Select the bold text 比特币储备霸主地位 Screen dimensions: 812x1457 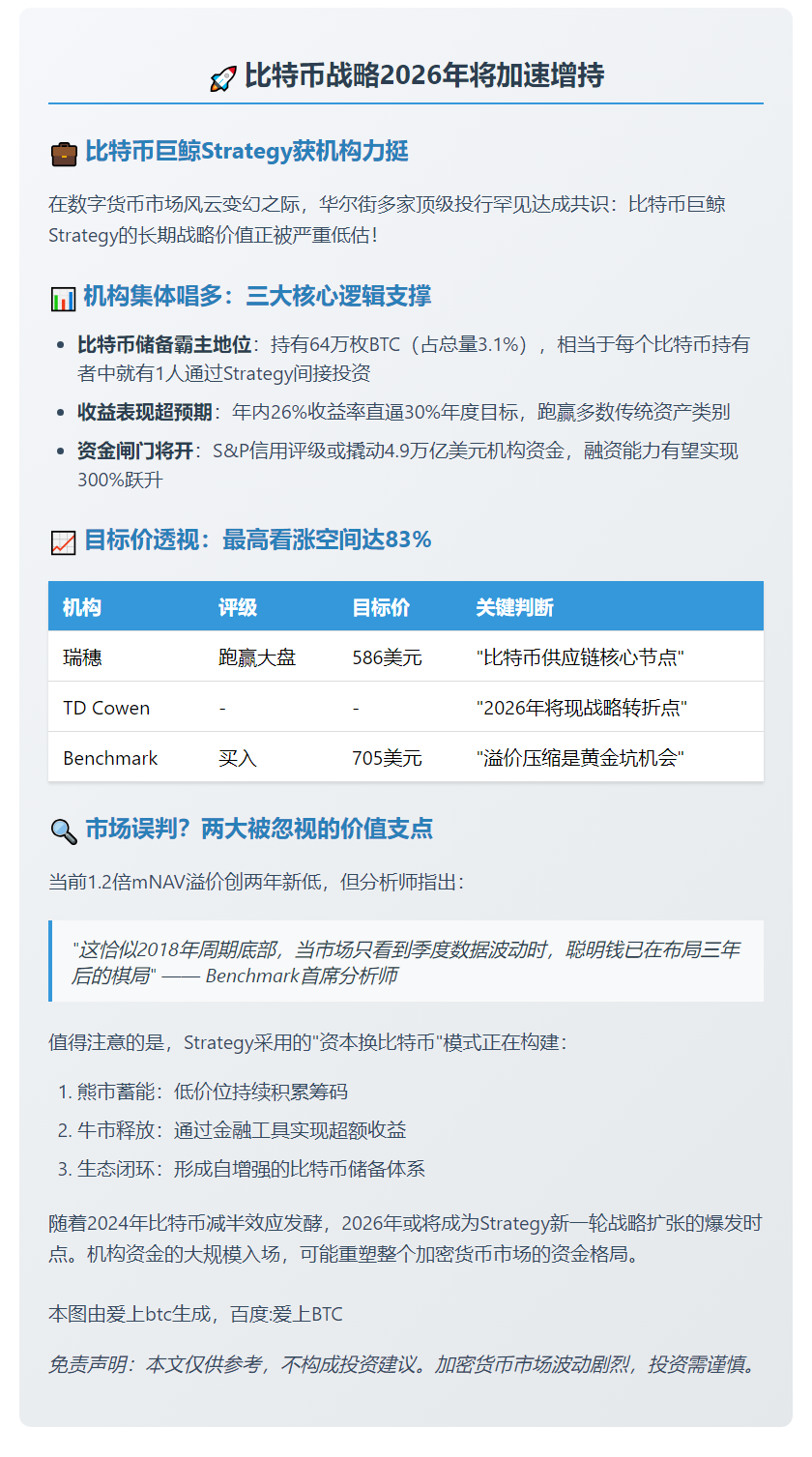point(164,345)
